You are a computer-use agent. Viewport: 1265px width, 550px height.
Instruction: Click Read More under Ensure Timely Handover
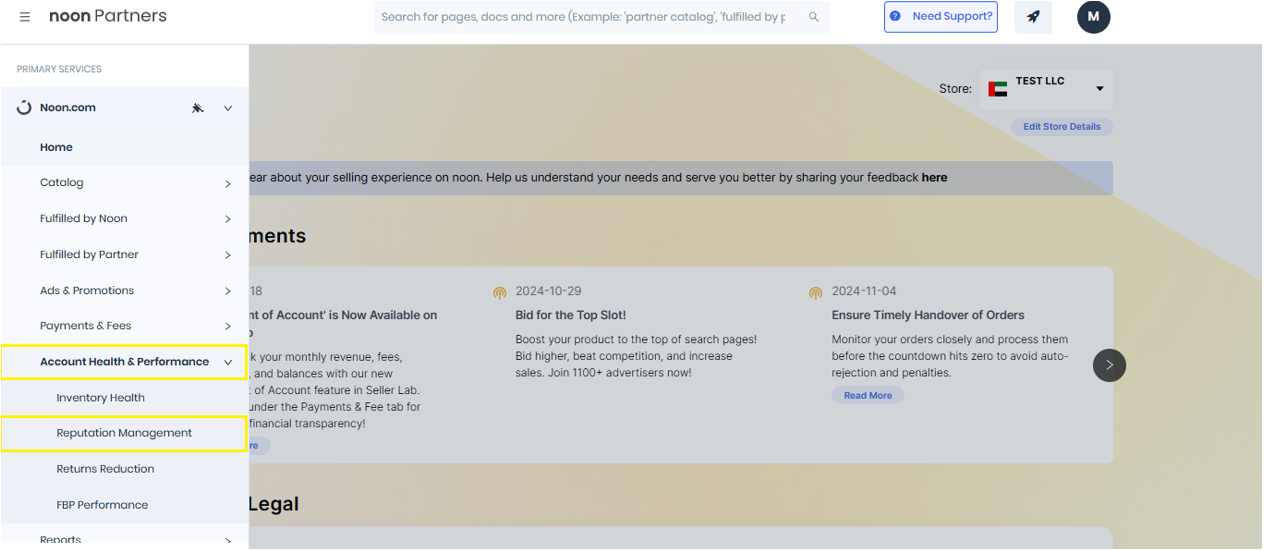pyautogui.click(x=867, y=395)
